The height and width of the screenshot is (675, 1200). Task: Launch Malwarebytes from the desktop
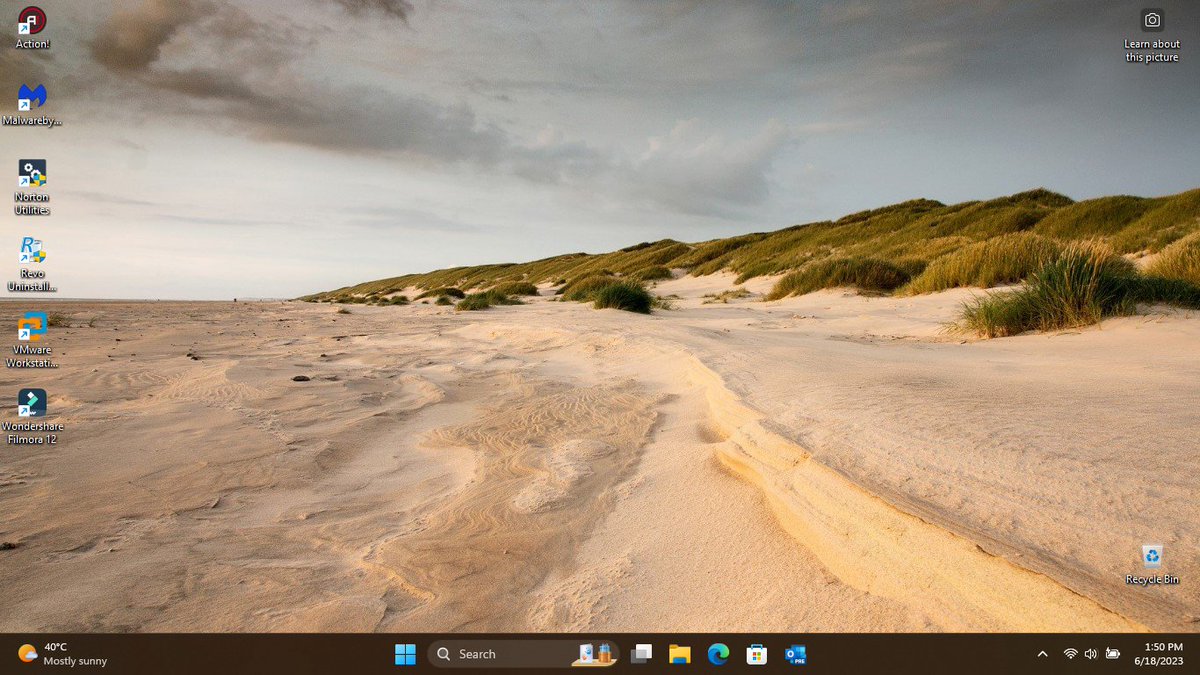point(30,100)
